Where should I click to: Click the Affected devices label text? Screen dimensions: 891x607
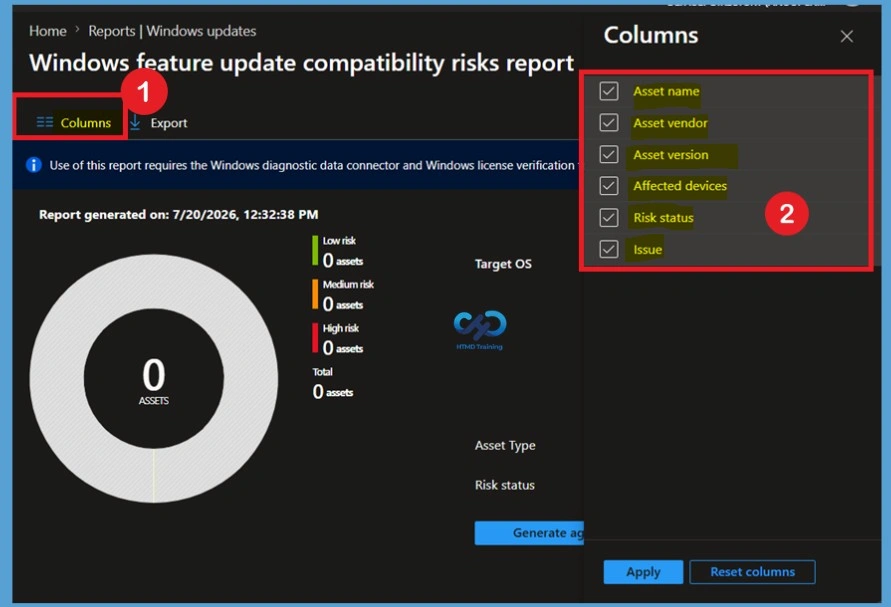[680, 186]
